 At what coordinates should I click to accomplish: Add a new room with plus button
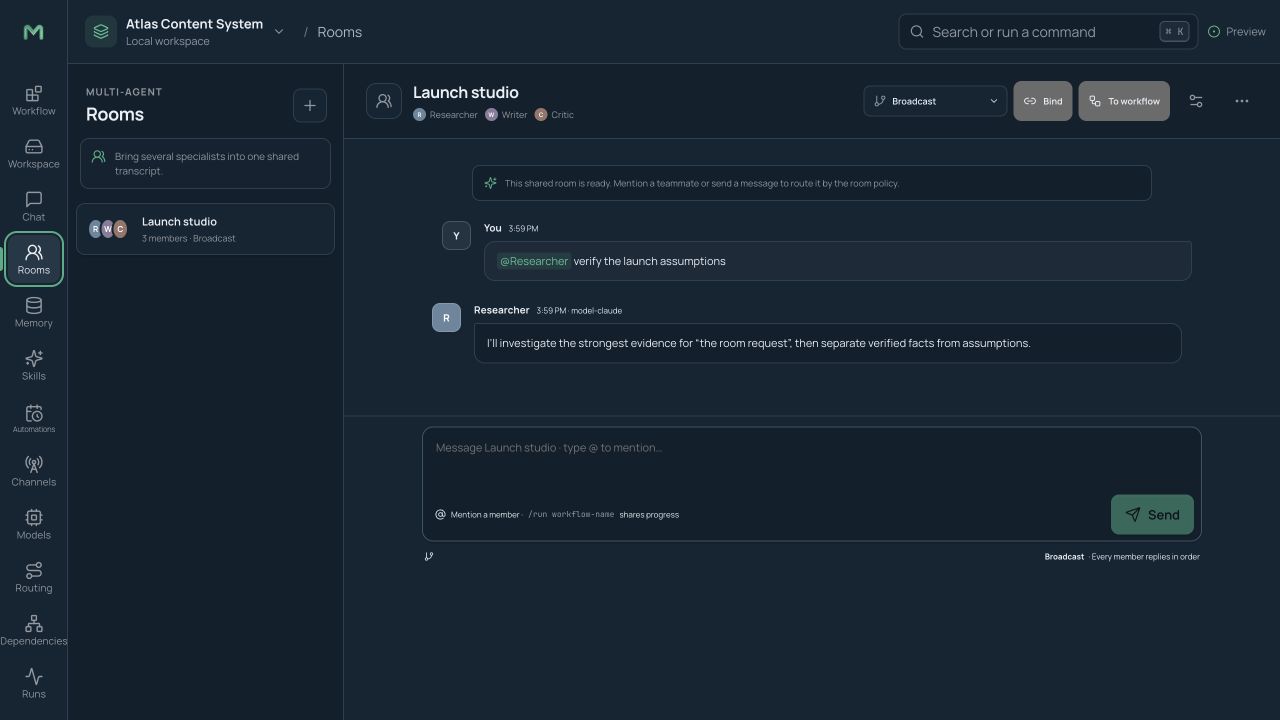click(x=310, y=105)
